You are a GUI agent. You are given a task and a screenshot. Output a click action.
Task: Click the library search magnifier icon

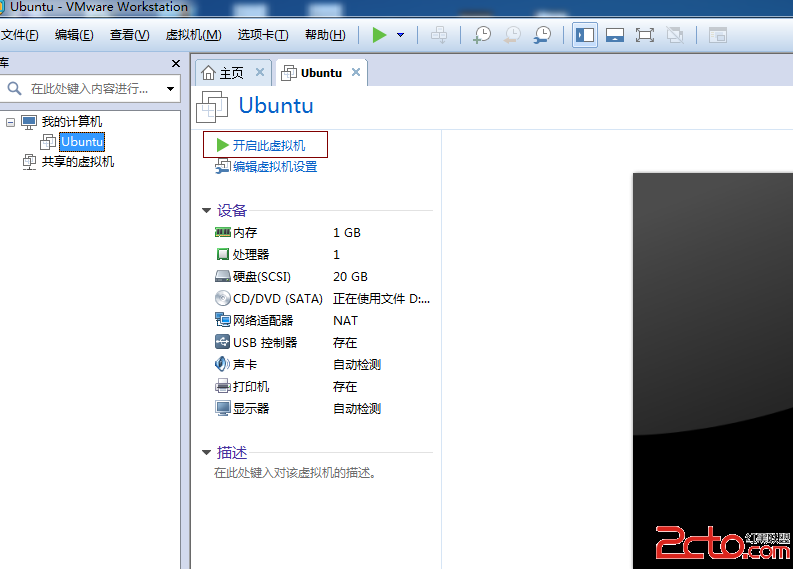(x=14, y=89)
